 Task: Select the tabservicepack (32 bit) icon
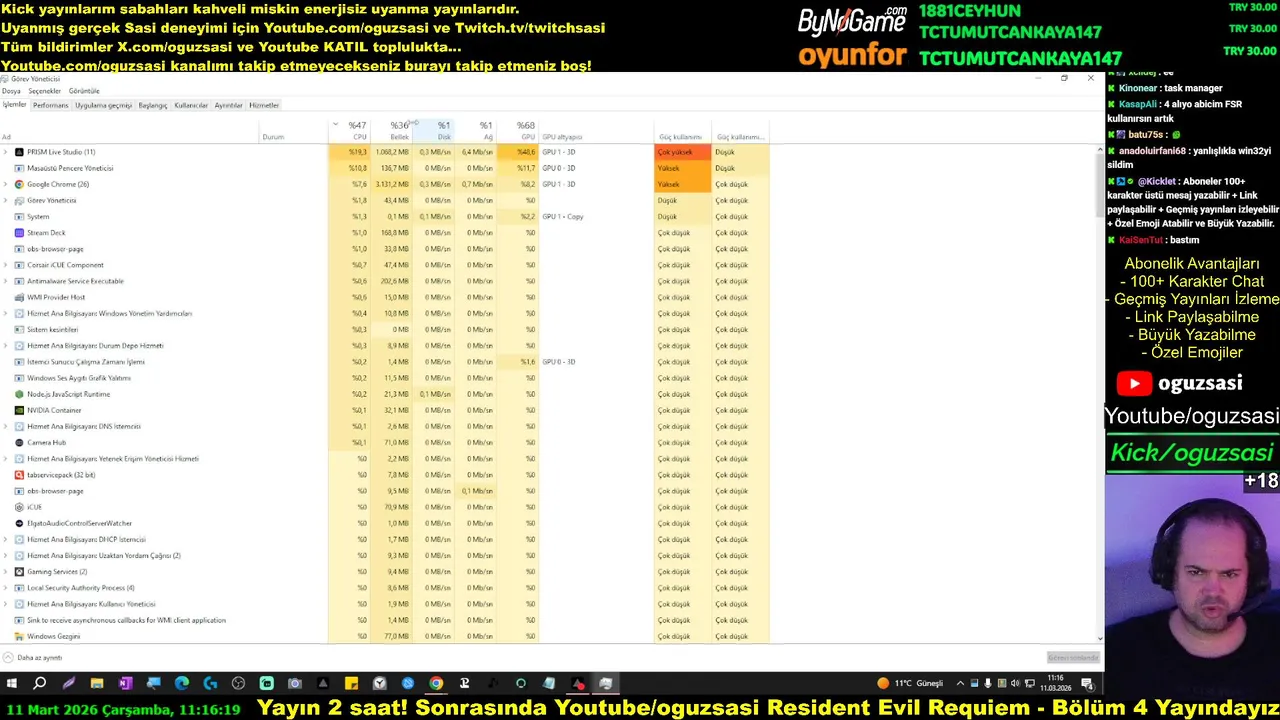tap(19, 475)
